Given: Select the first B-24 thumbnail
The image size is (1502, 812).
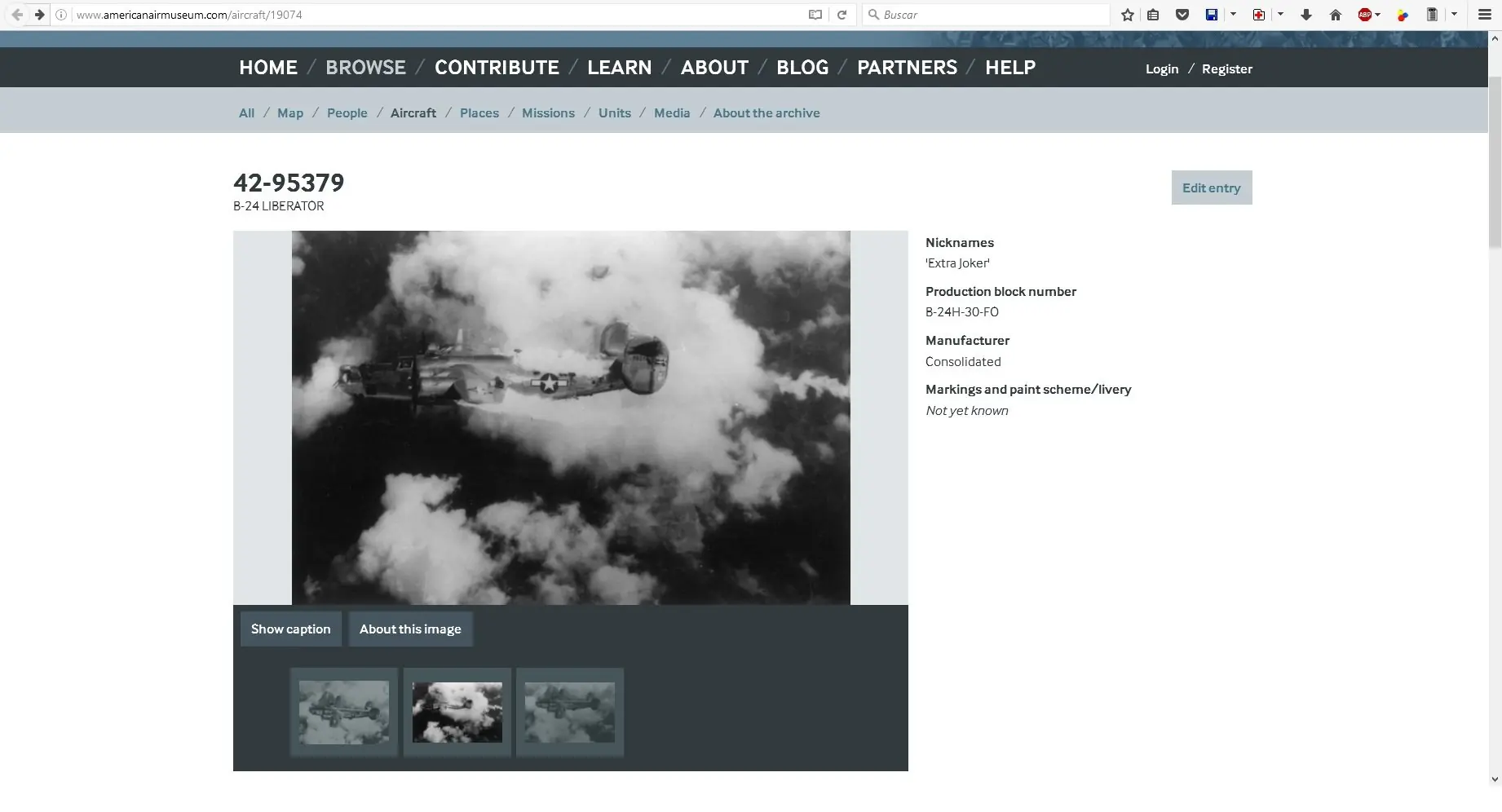Looking at the screenshot, I should pyautogui.click(x=344, y=713).
